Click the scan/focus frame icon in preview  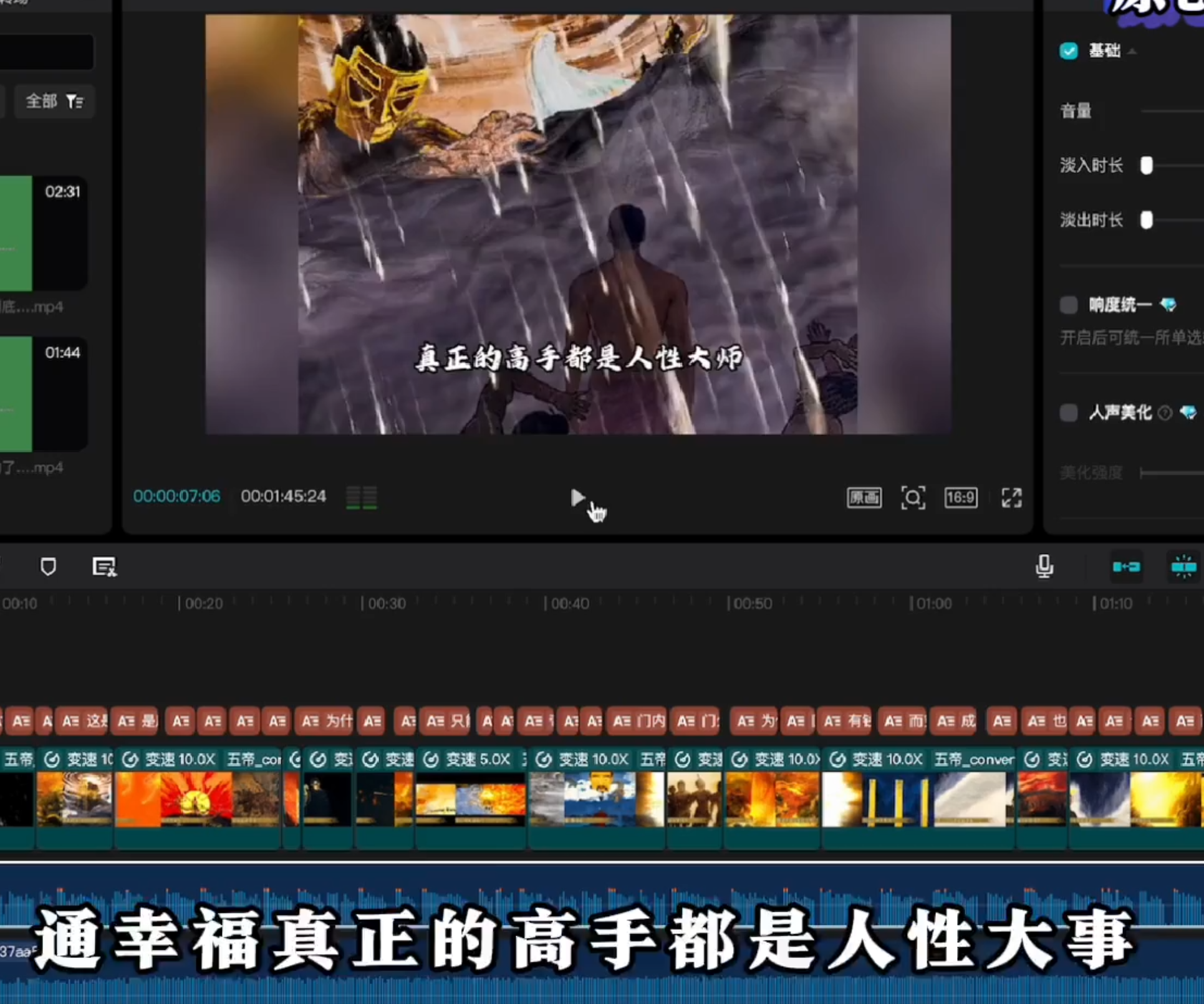(x=913, y=498)
